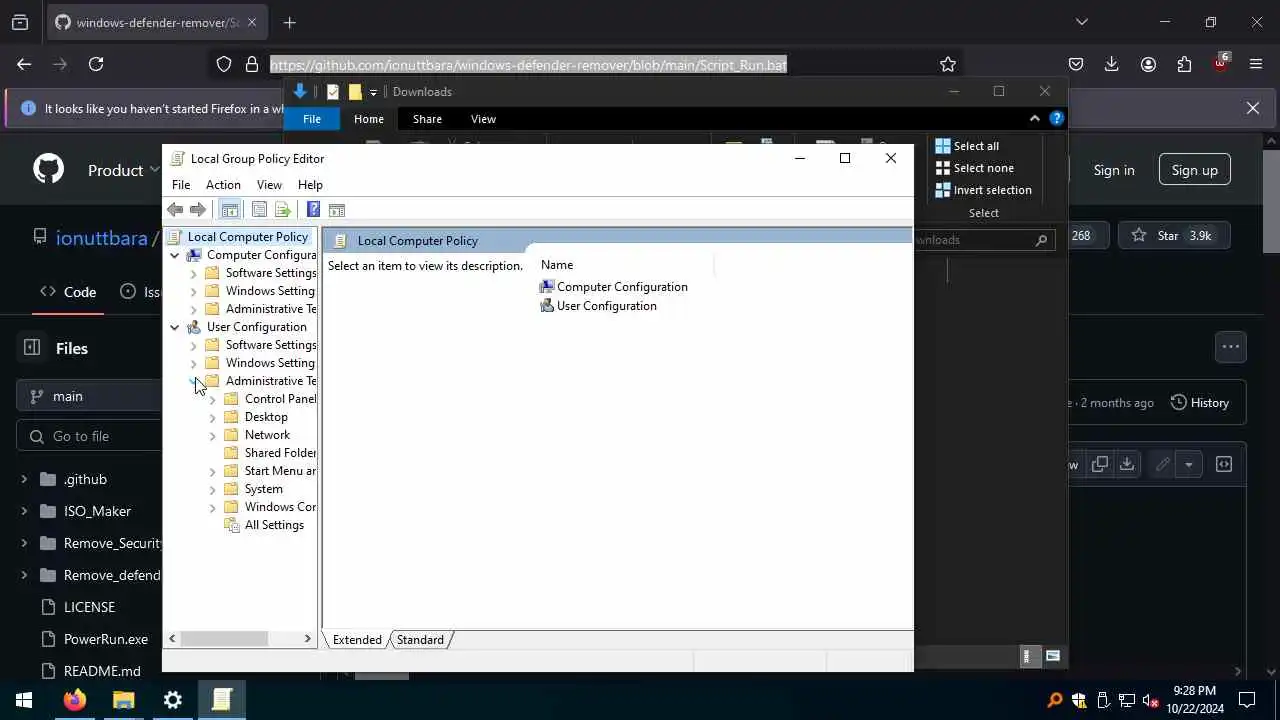Collapse the Computer Configuration tree node

pos(175,255)
